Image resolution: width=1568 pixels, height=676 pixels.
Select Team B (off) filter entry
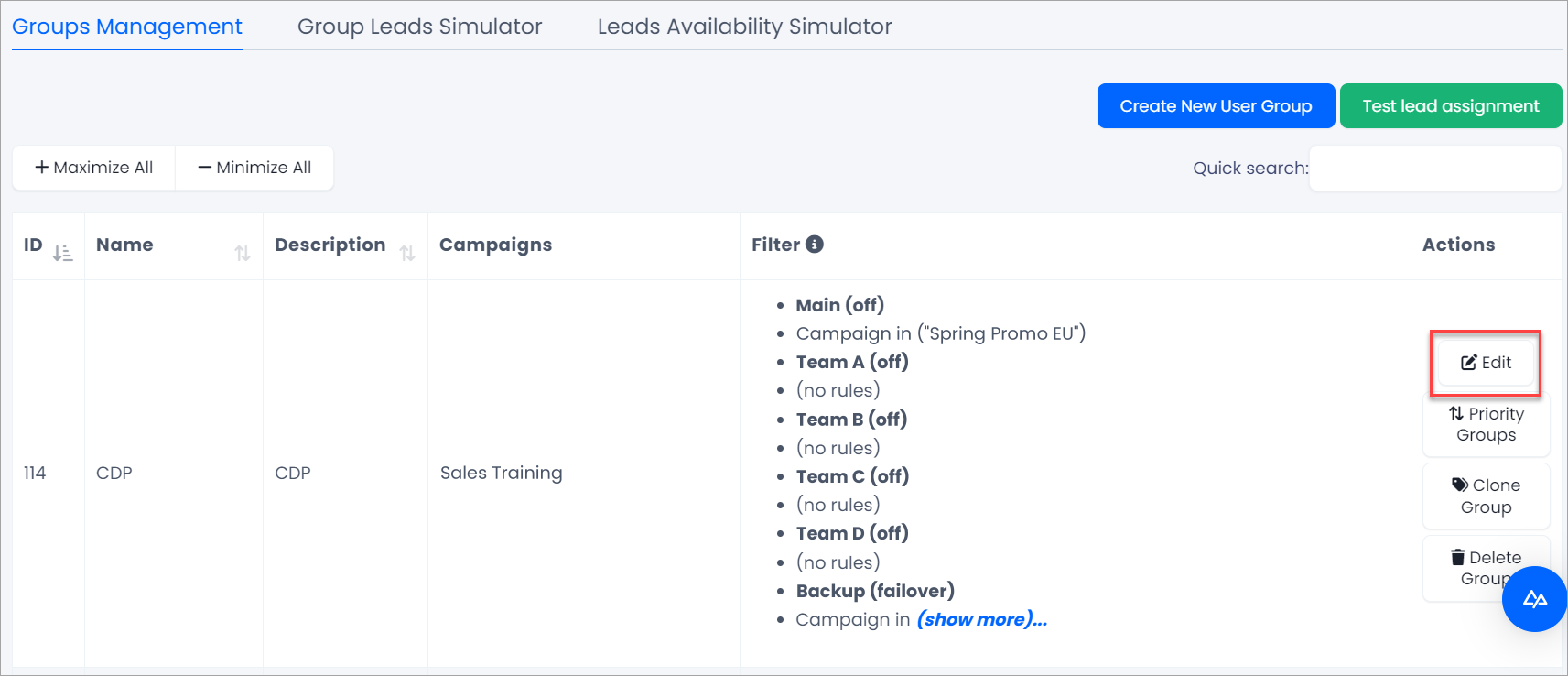[851, 420]
